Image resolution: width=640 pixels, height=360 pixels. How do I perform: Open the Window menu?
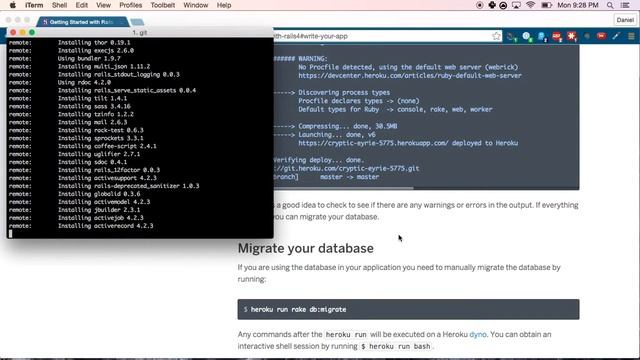point(196,5)
